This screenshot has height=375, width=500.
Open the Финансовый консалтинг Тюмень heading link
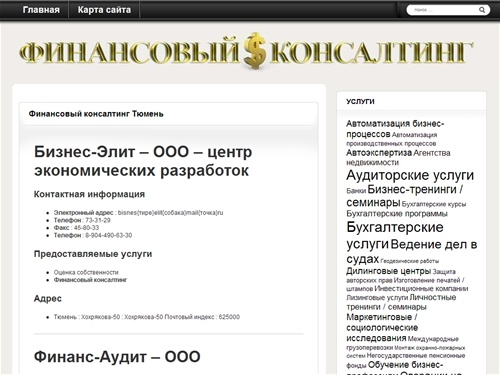pos(96,114)
